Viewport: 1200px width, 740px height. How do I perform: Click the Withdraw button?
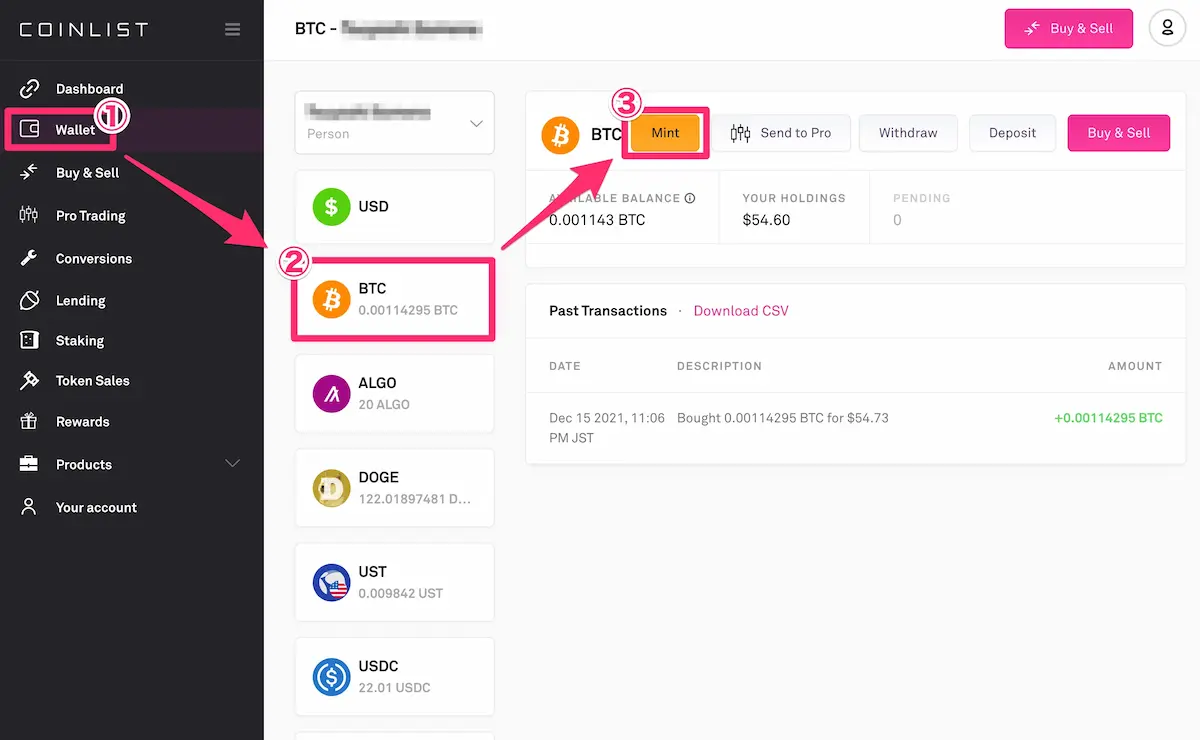908,133
